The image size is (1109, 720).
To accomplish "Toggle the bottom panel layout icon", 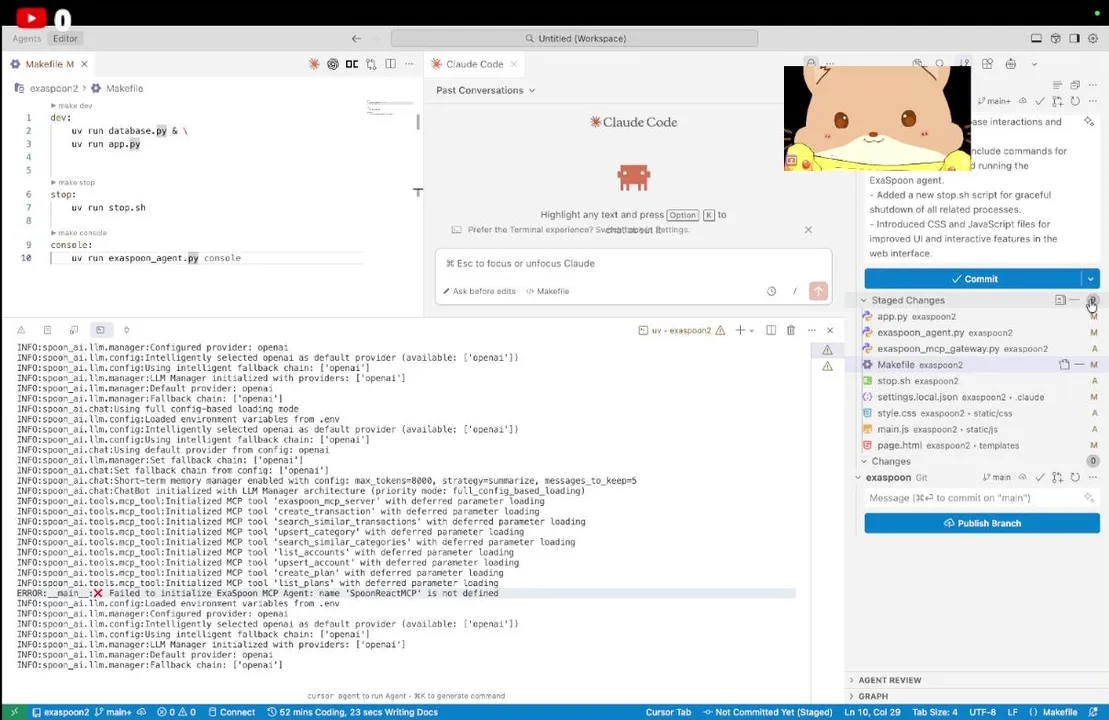I will coord(1036,38).
